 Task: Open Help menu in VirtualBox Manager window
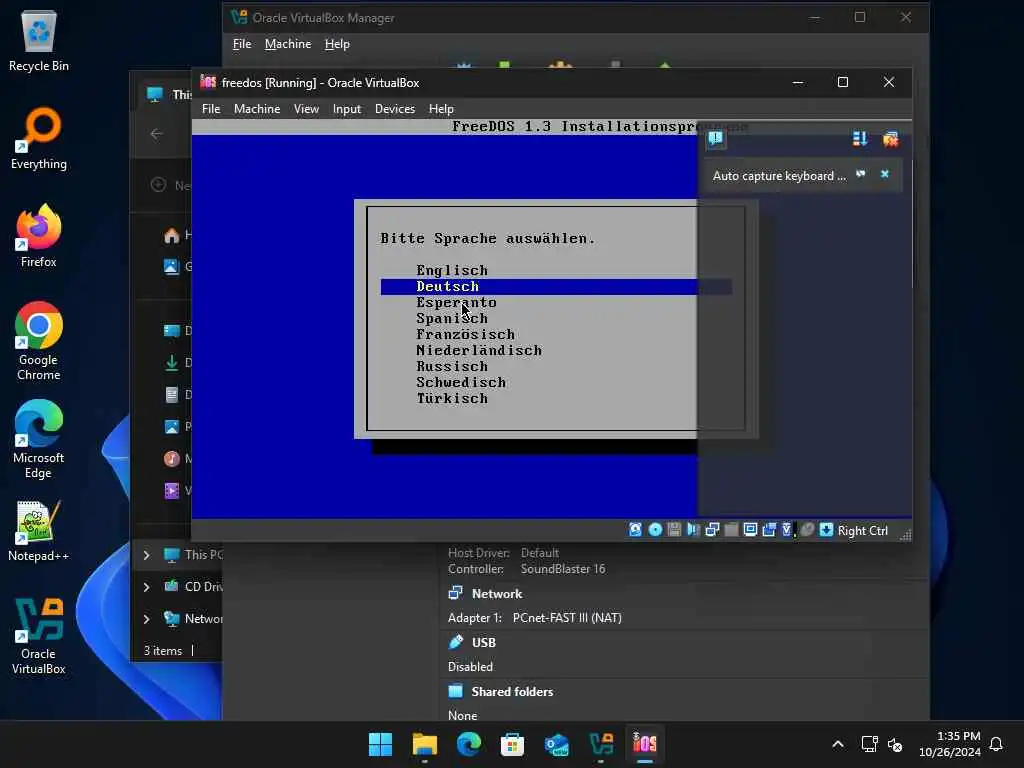pos(337,44)
